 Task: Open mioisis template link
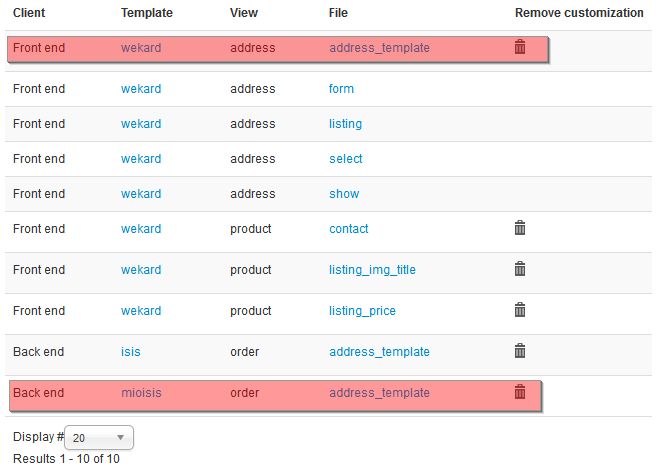point(141,393)
